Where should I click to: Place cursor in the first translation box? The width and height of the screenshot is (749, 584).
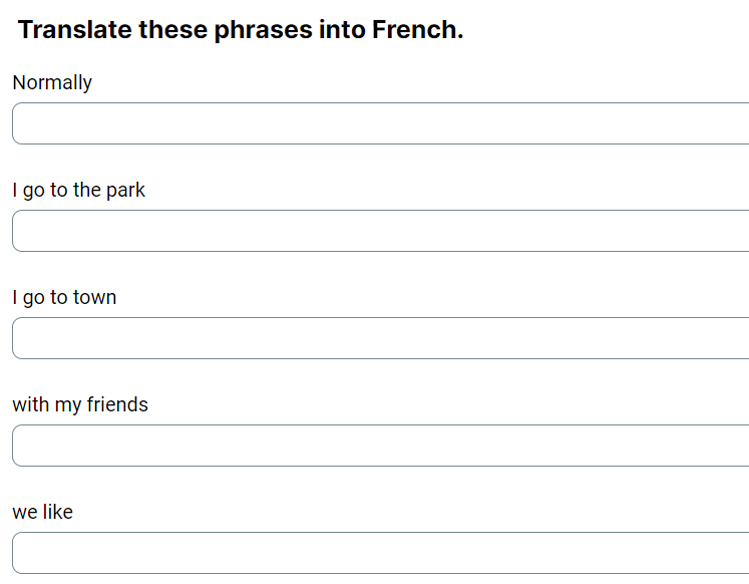[380, 123]
